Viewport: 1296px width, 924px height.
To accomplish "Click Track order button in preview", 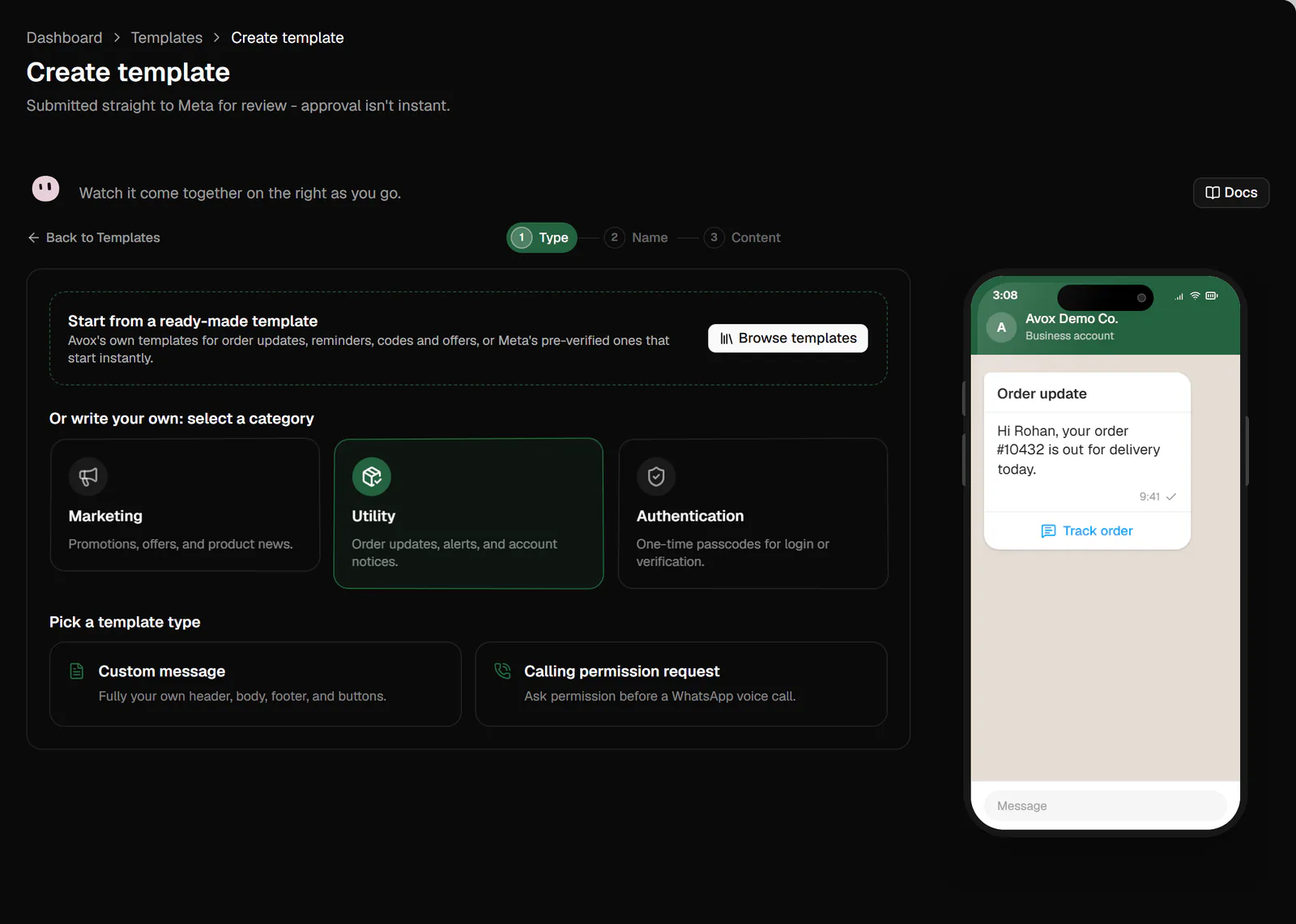I will [x=1087, y=531].
